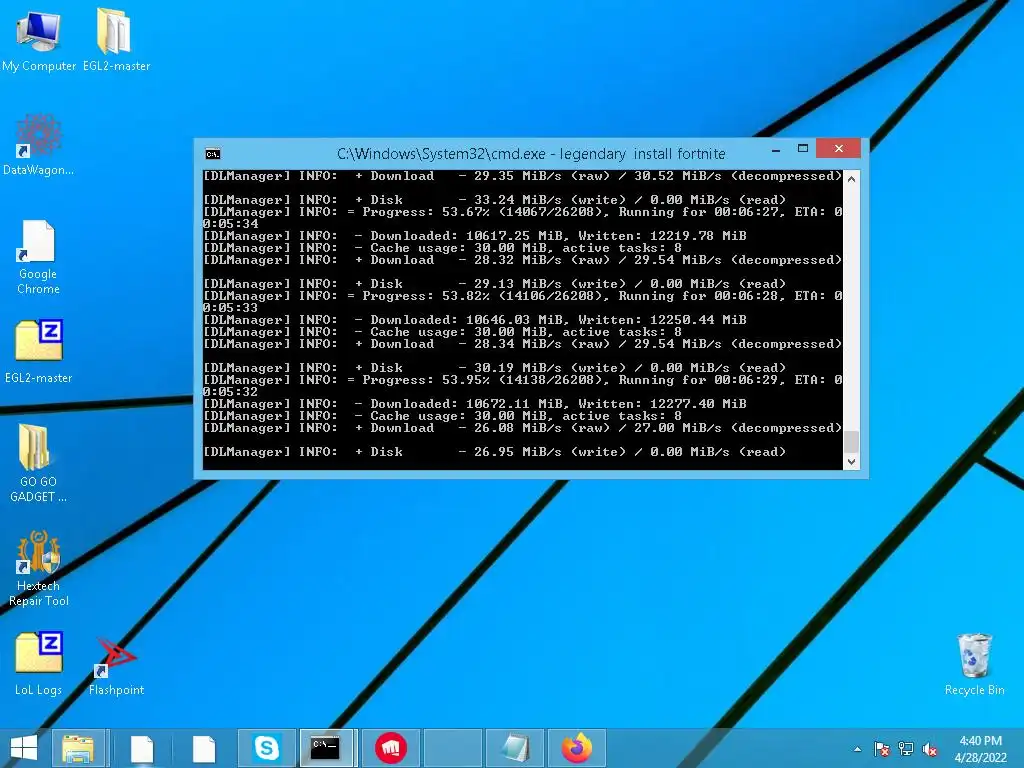
Task: Open File Explorer from the taskbar
Action: point(78,748)
